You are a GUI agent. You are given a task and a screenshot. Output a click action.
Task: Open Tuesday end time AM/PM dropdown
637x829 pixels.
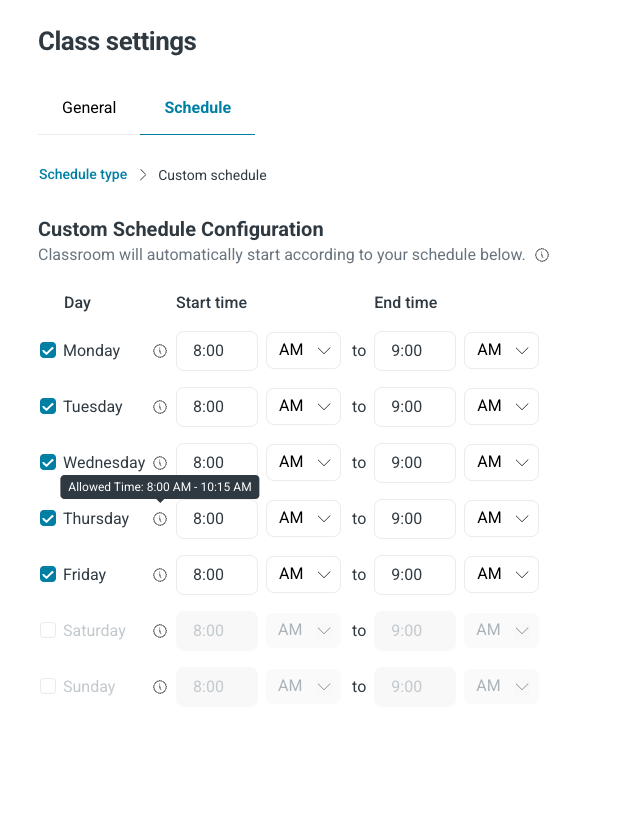coord(501,407)
